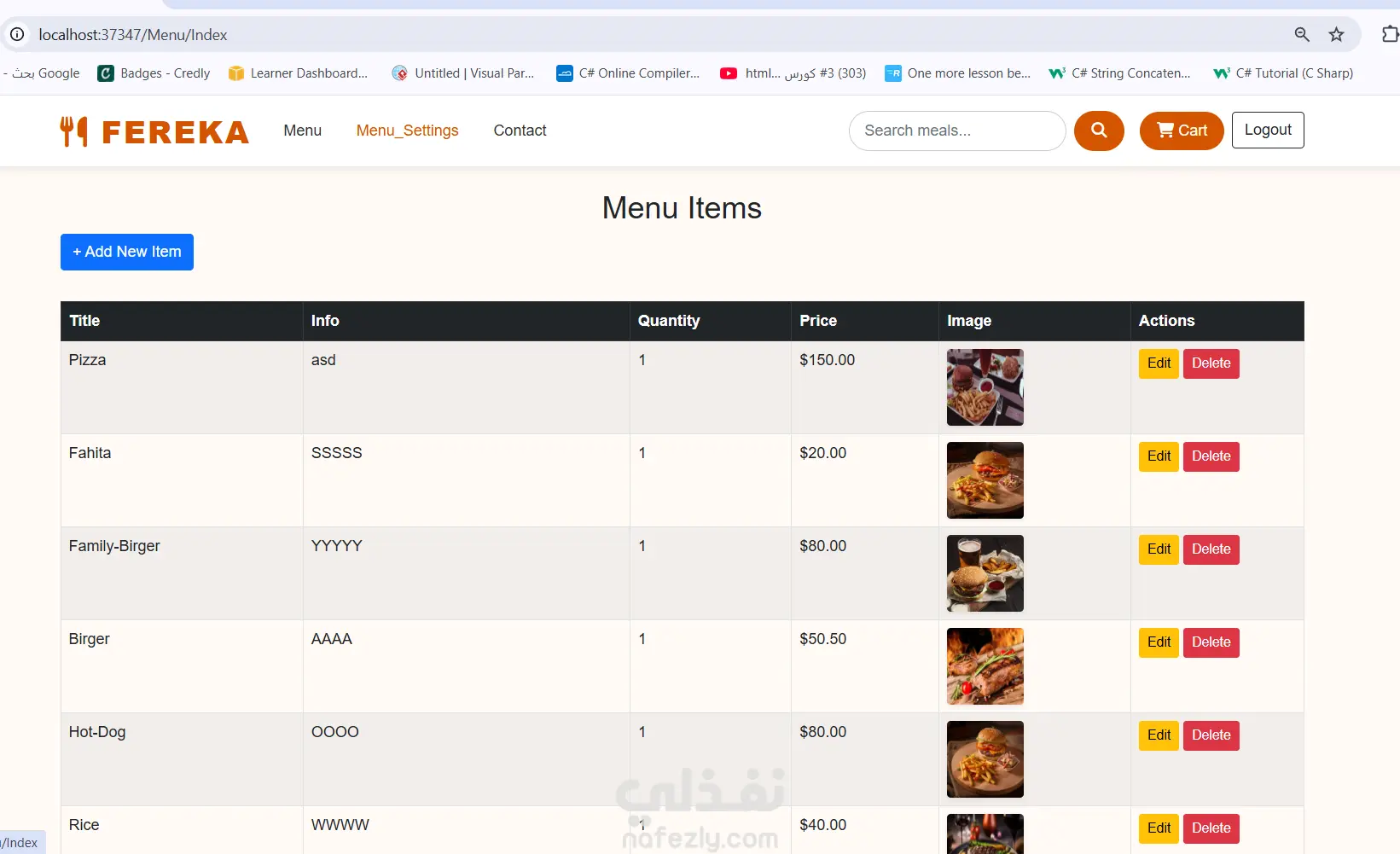
Task: Select the $150.00 price cell
Action: (864, 387)
